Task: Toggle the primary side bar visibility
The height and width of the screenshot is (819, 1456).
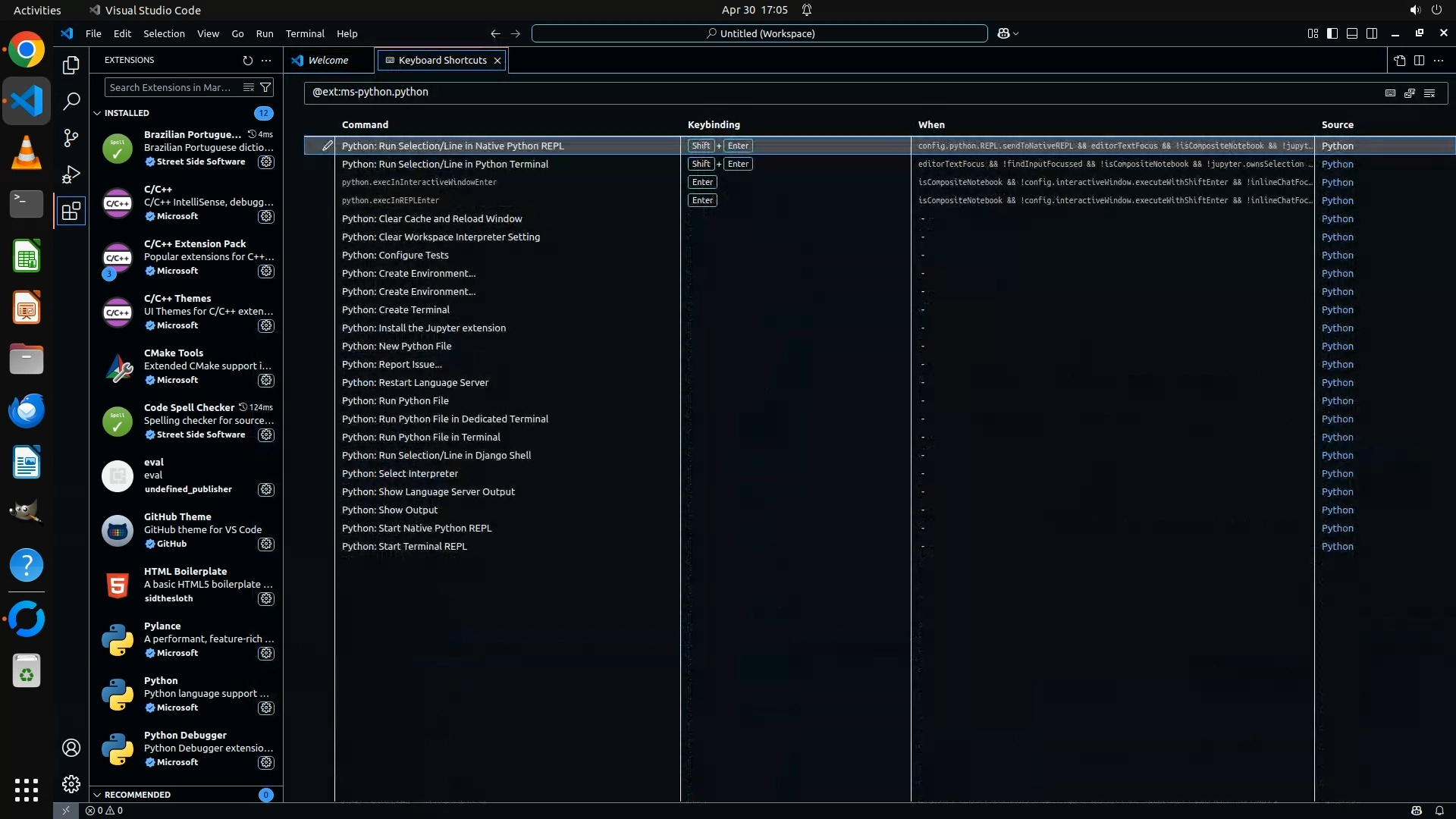Action: click(1332, 33)
